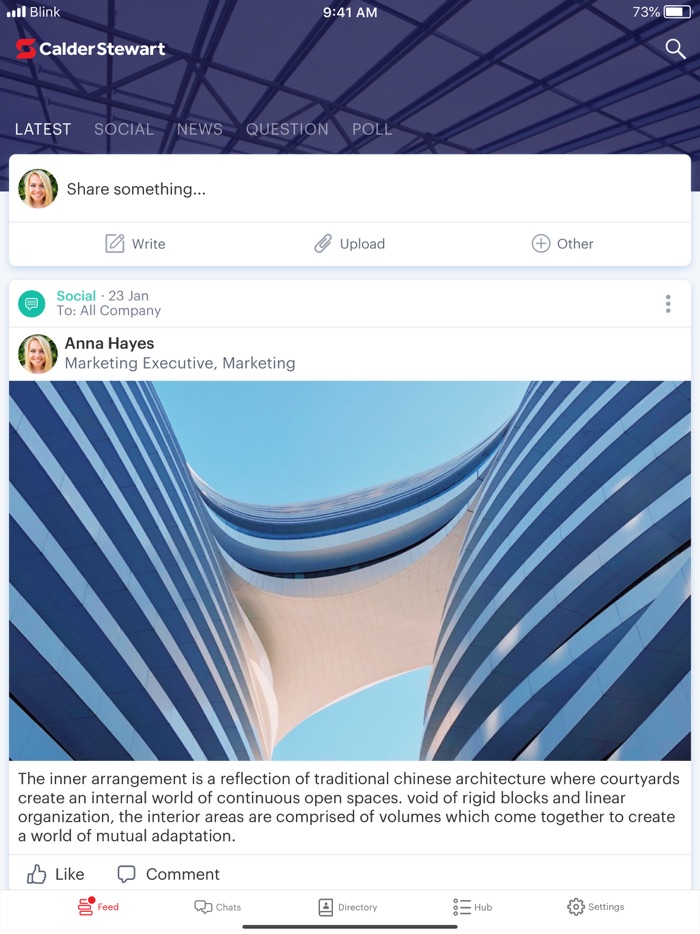Open the Hub list icon

(461, 907)
